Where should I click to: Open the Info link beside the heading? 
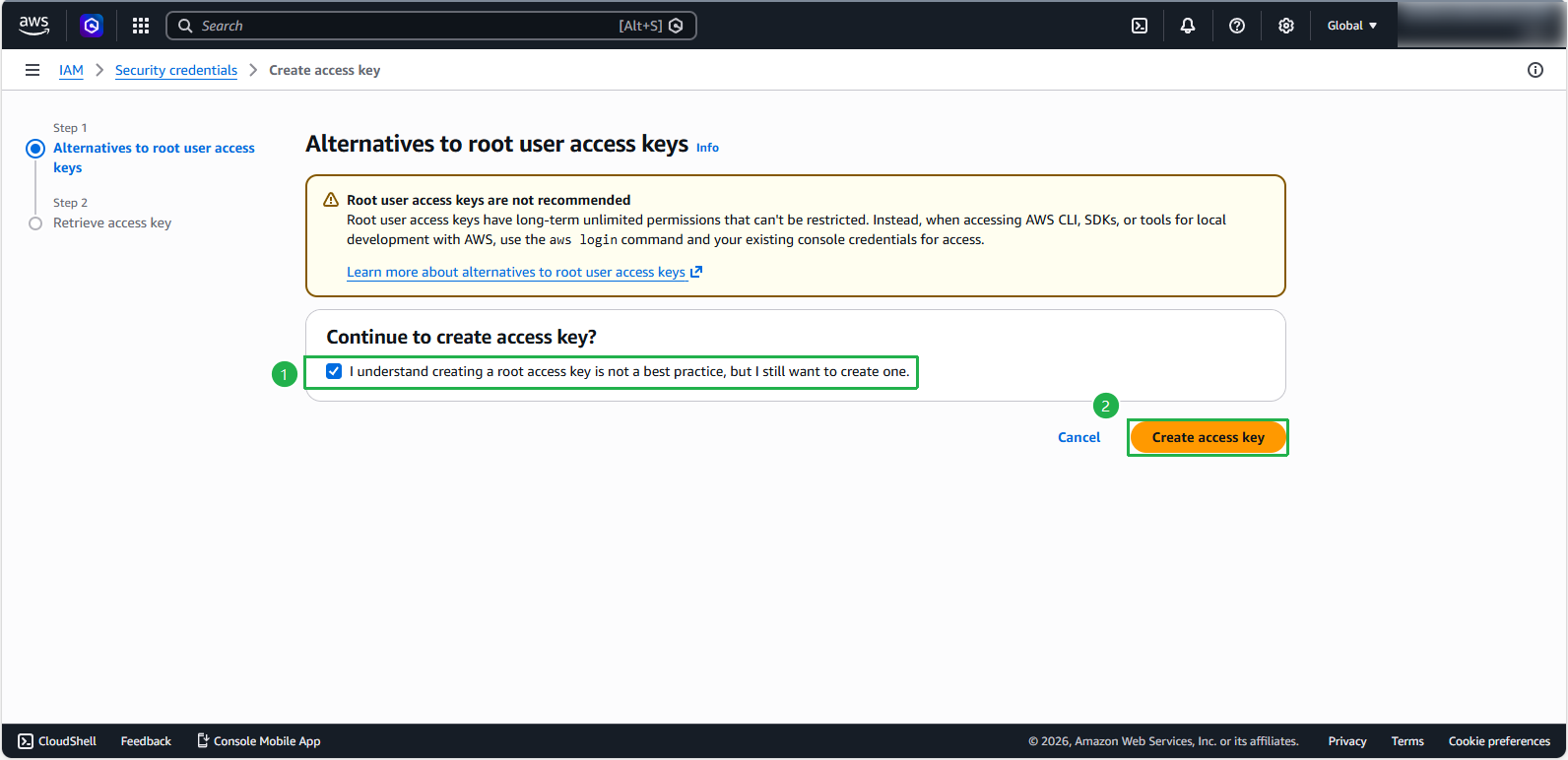click(707, 148)
